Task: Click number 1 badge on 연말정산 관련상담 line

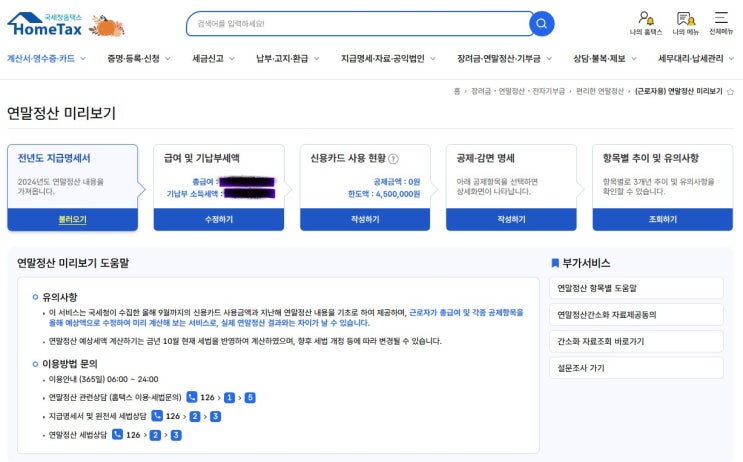Action: tap(229, 398)
